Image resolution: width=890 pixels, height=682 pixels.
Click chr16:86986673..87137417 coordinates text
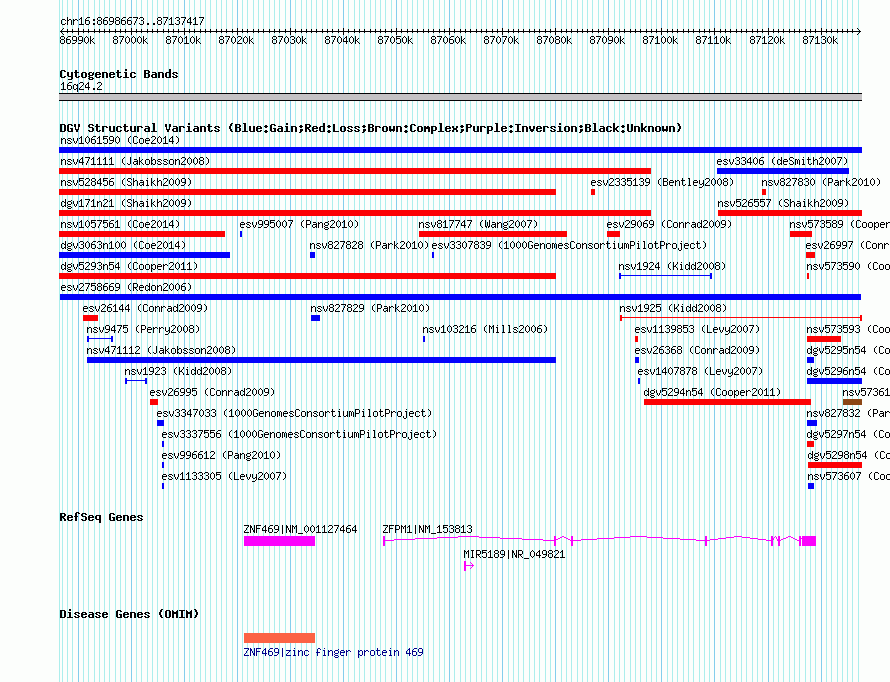132,21
